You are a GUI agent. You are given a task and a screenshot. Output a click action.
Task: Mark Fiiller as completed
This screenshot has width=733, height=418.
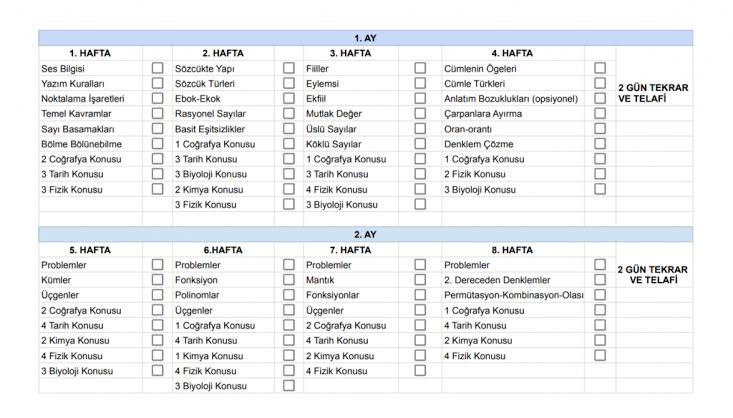click(x=420, y=69)
